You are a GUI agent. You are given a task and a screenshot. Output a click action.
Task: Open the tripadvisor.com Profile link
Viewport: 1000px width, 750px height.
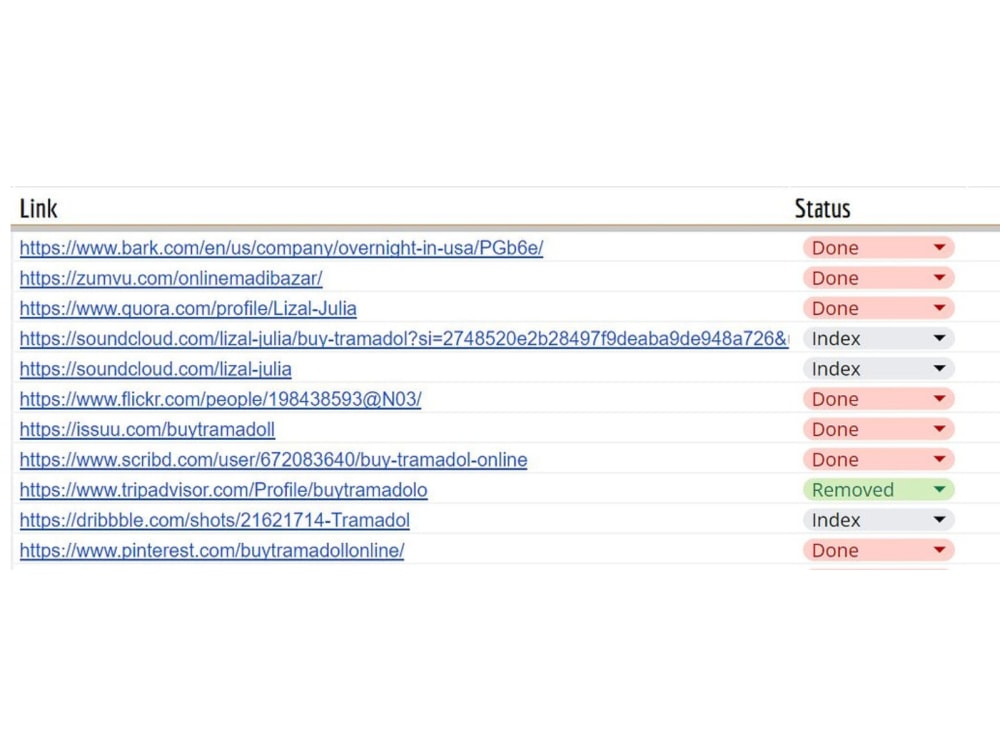click(x=223, y=490)
